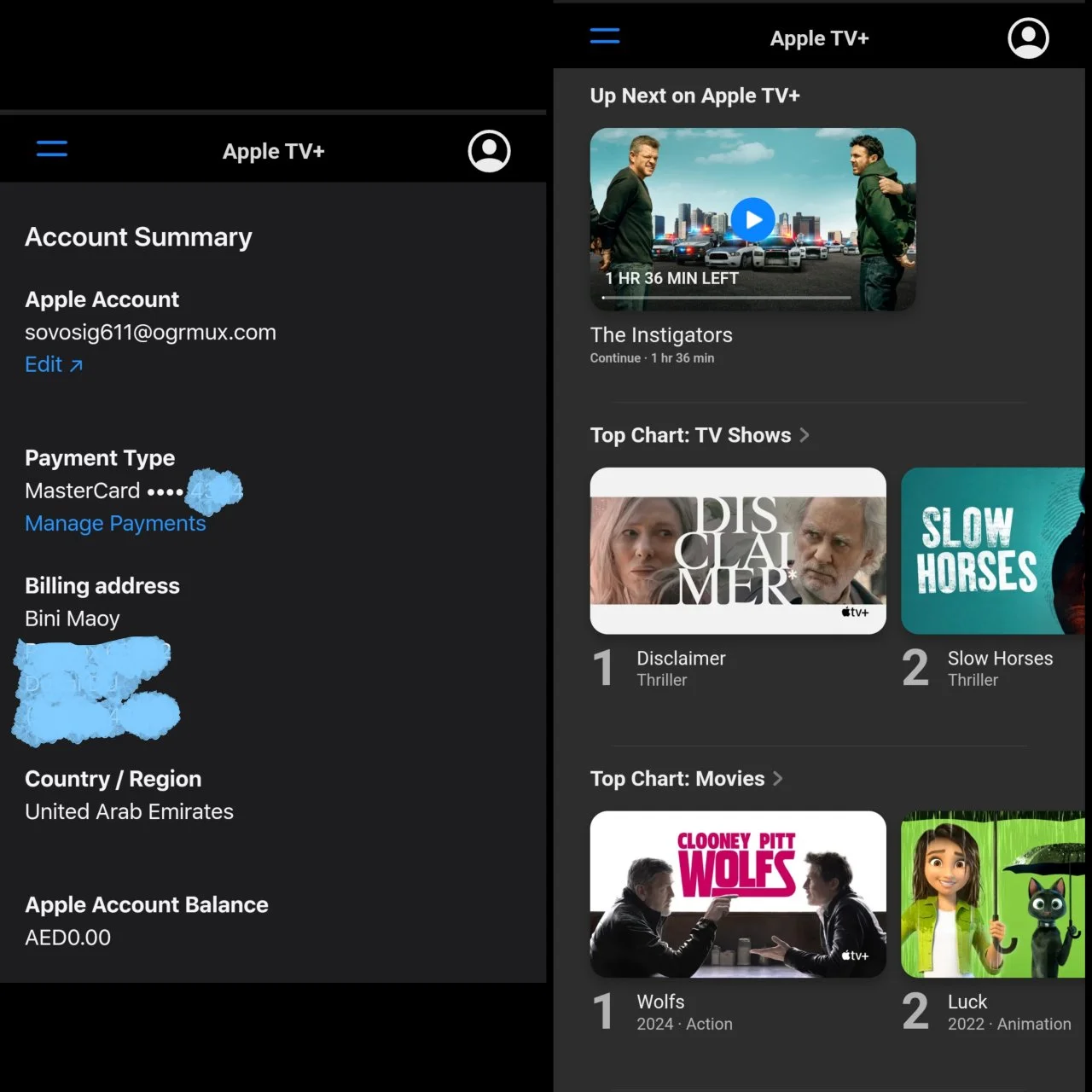Click 'Continue · 1 hr 36 min' text
The image size is (1092, 1092).
[x=652, y=358]
